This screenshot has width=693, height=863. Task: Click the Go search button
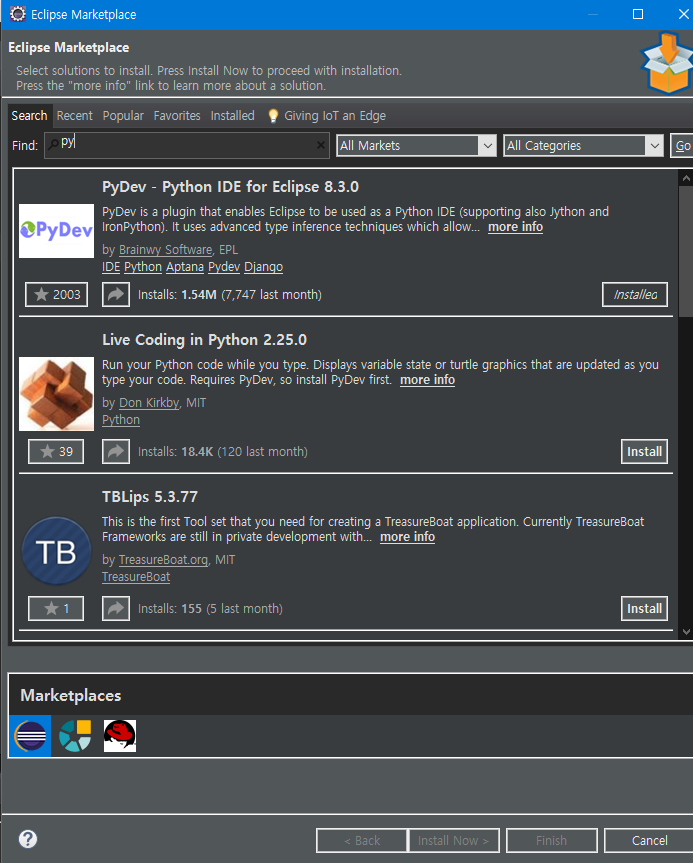[682, 145]
